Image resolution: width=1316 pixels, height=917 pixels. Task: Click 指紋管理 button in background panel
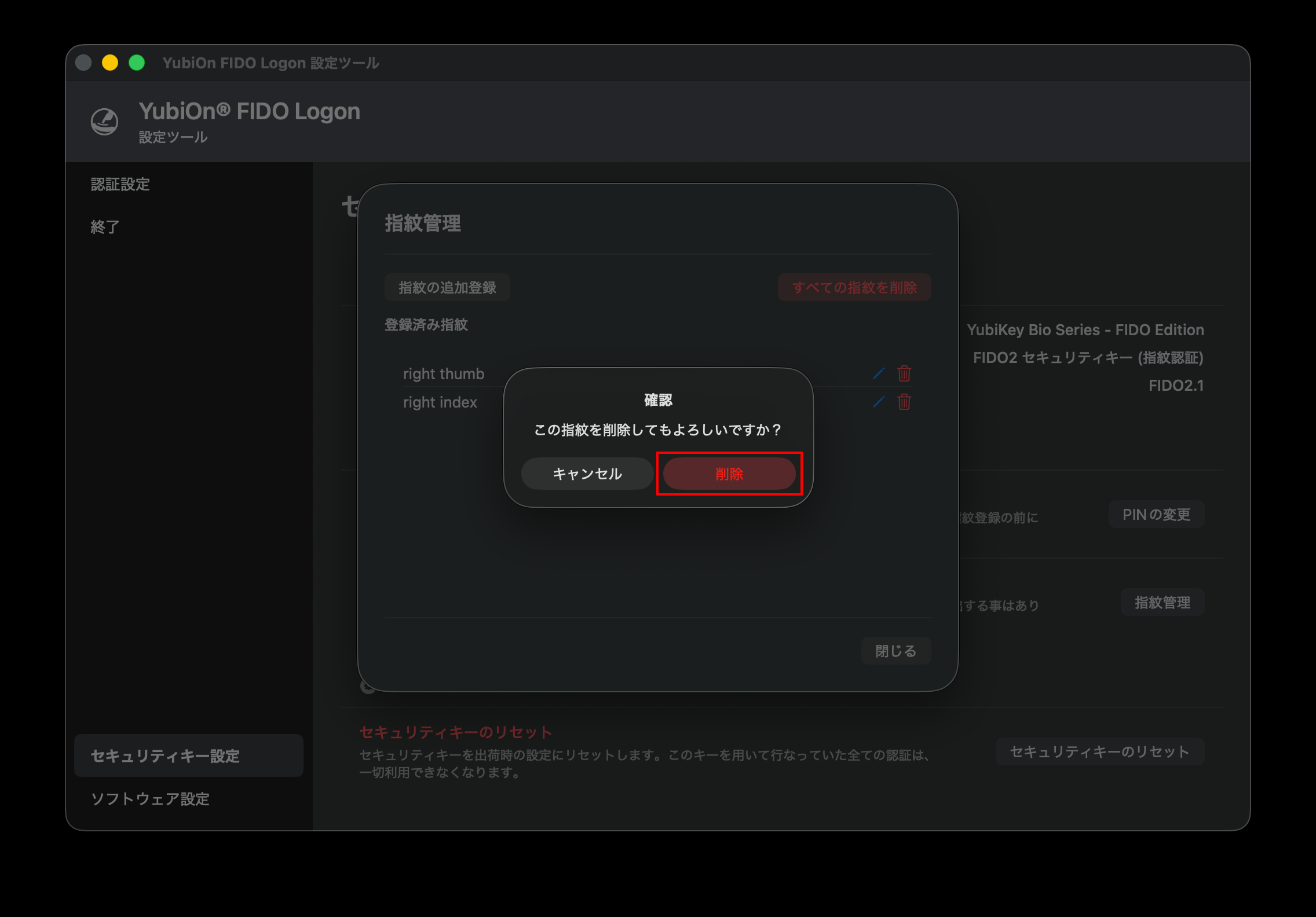tap(1163, 602)
